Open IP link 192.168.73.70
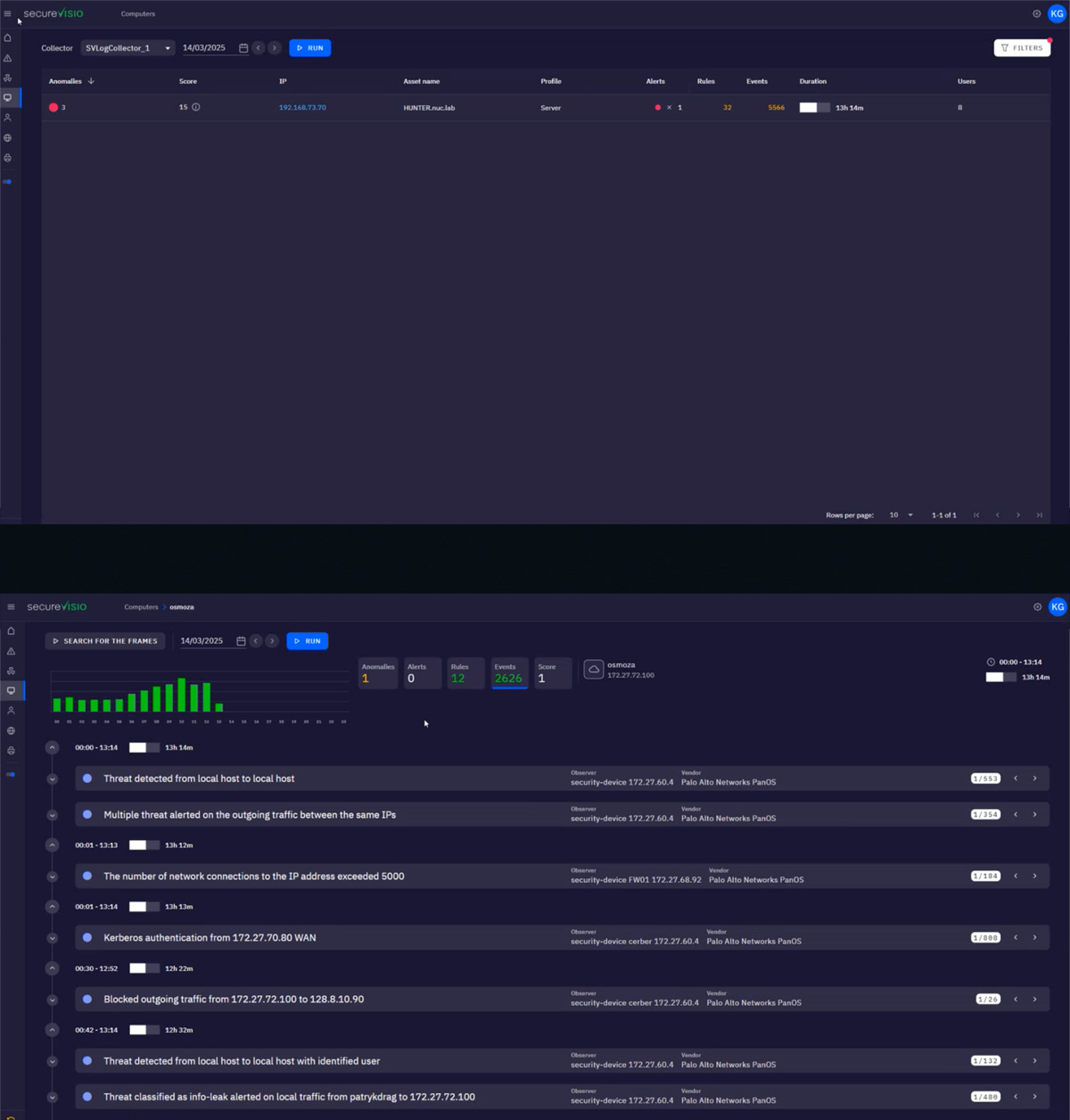The width and height of the screenshot is (1070, 1120). [x=302, y=107]
